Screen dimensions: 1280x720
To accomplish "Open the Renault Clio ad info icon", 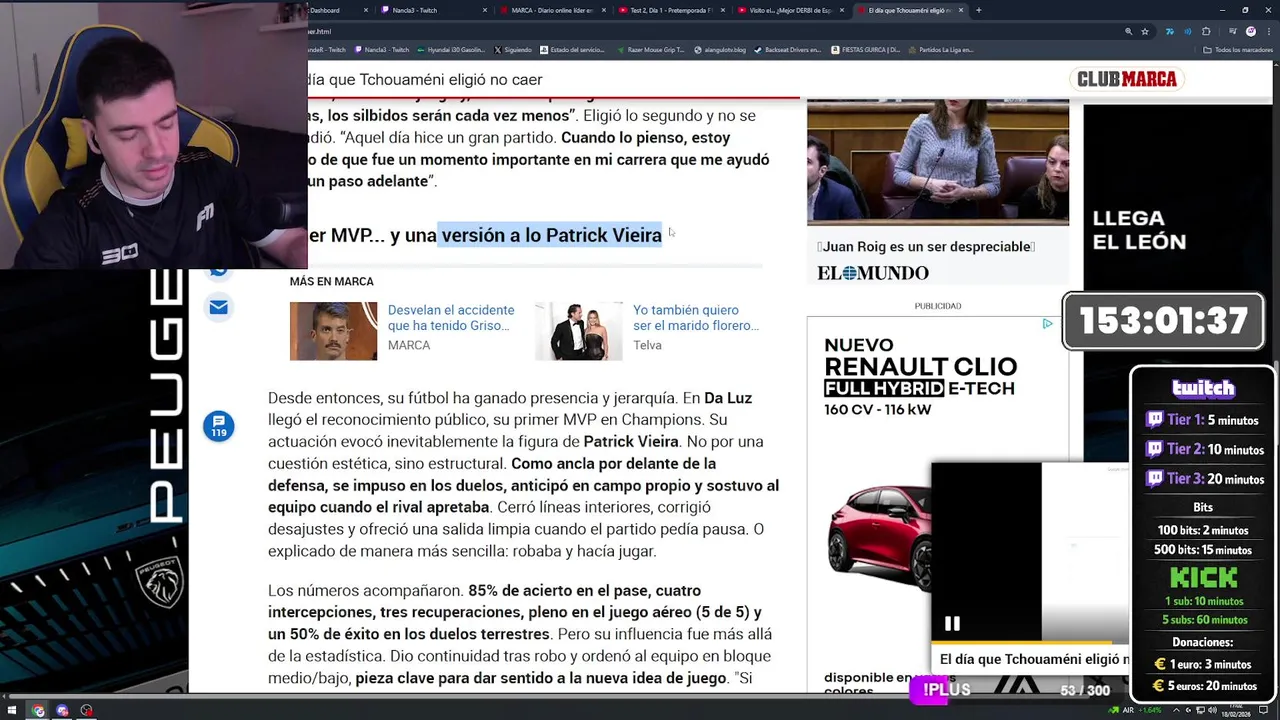I will (1047, 324).
